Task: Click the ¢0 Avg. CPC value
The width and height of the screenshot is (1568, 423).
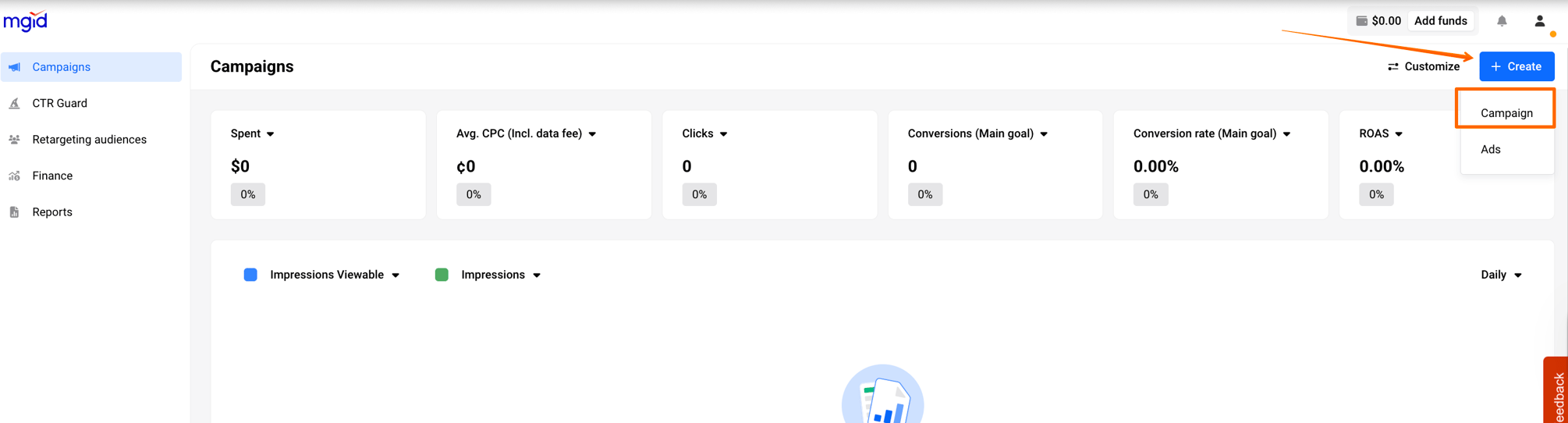Action: click(466, 166)
